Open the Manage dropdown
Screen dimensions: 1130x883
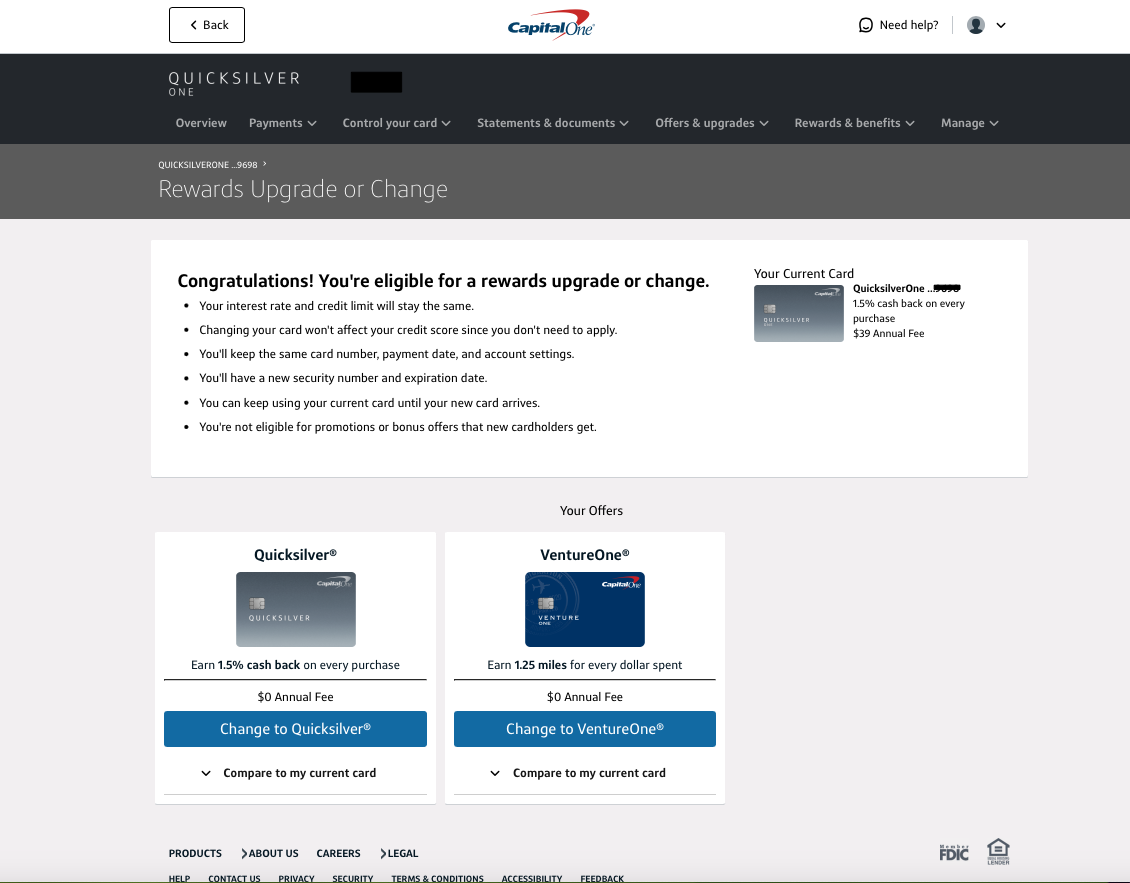coord(969,123)
